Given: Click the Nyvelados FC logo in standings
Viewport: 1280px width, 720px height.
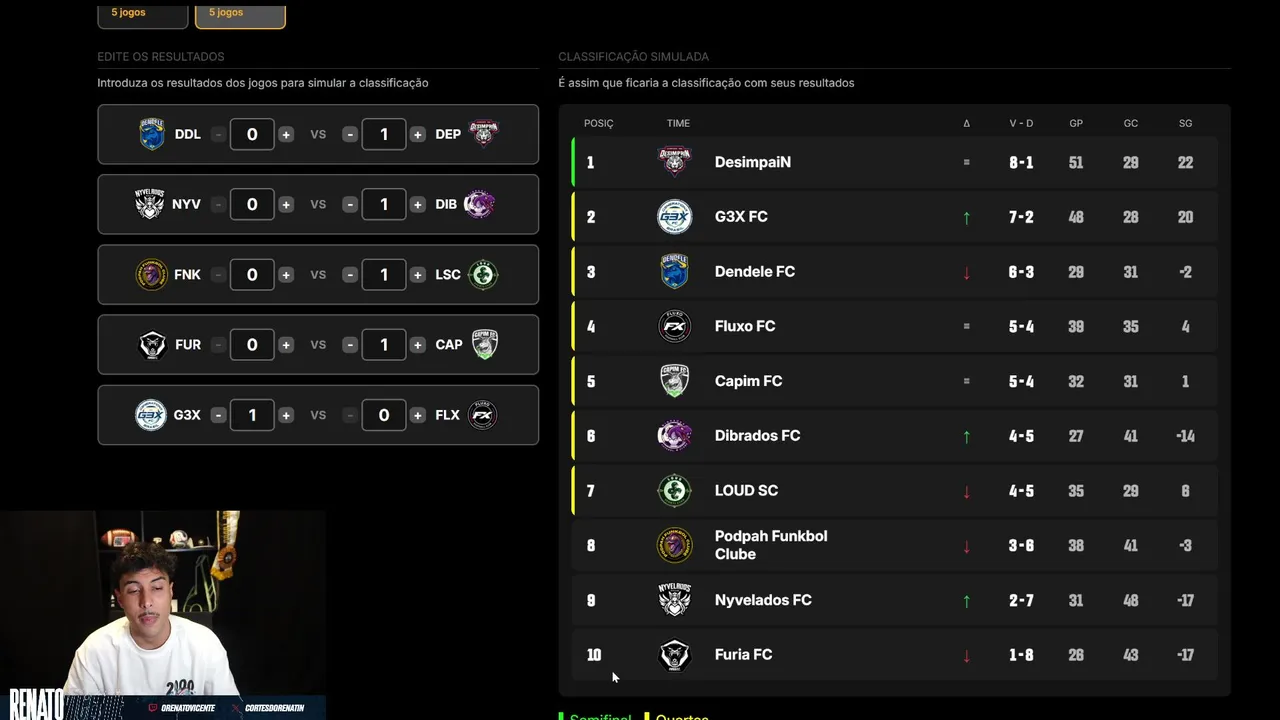Looking at the screenshot, I should [x=674, y=600].
